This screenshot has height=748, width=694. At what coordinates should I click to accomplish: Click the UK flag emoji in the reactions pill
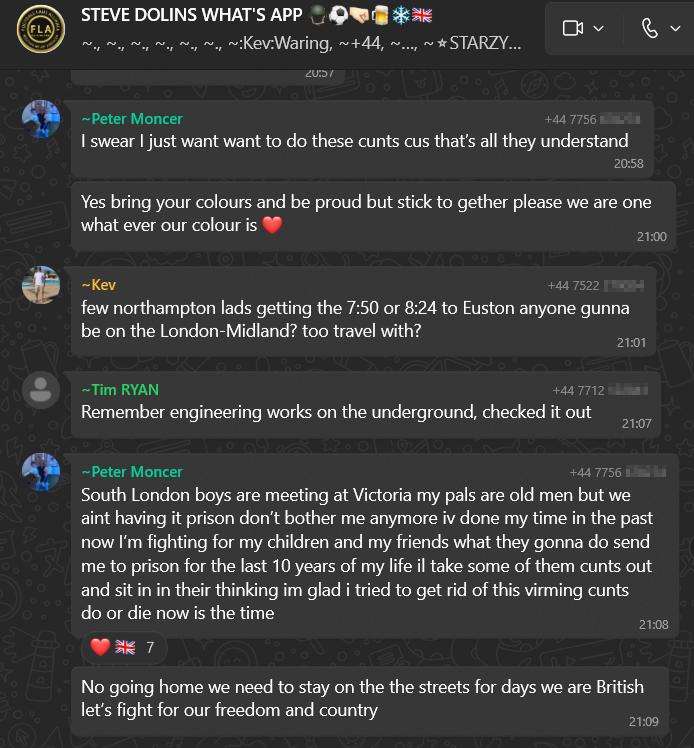tap(125, 647)
